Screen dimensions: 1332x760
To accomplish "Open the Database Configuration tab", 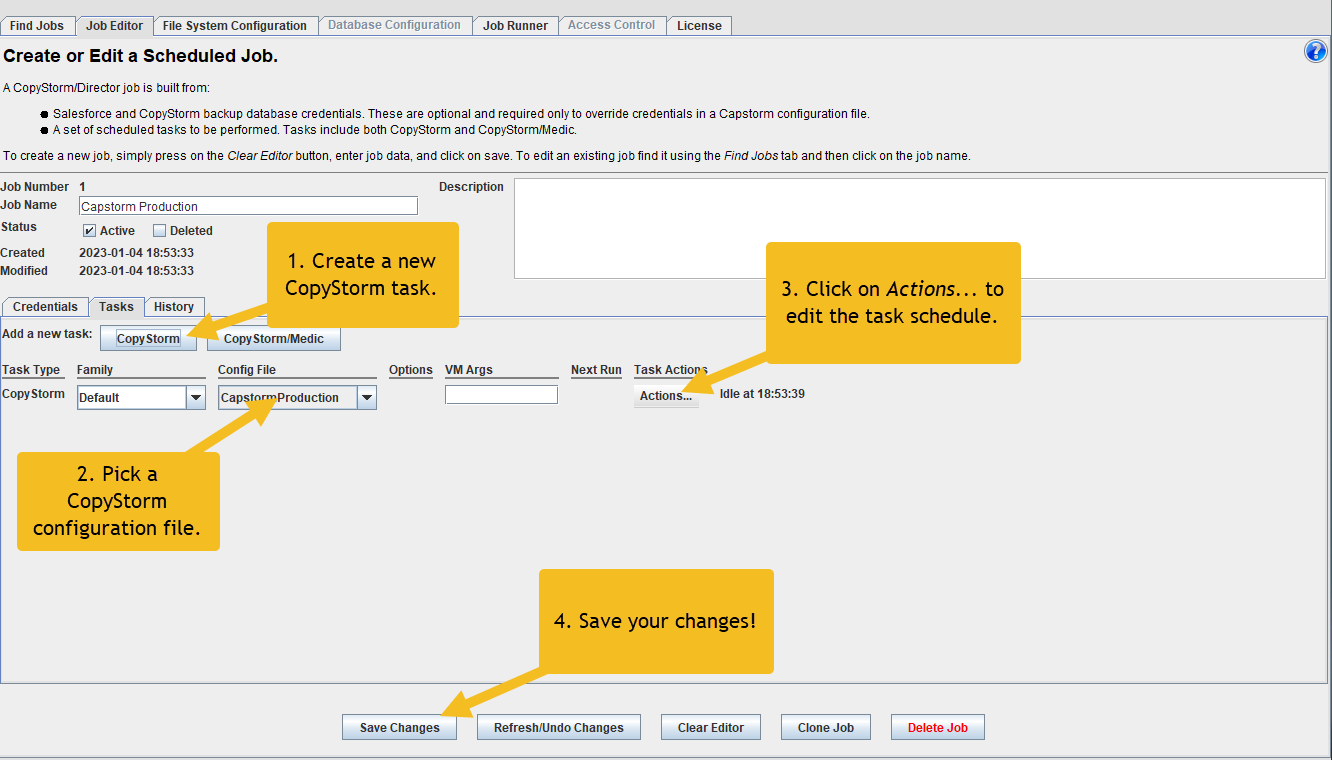I will pyautogui.click(x=395, y=25).
